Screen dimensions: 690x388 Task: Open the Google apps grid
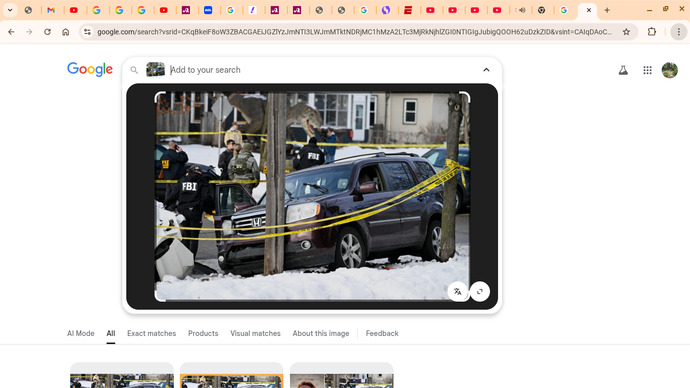pyautogui.click(x=647, y=70)
